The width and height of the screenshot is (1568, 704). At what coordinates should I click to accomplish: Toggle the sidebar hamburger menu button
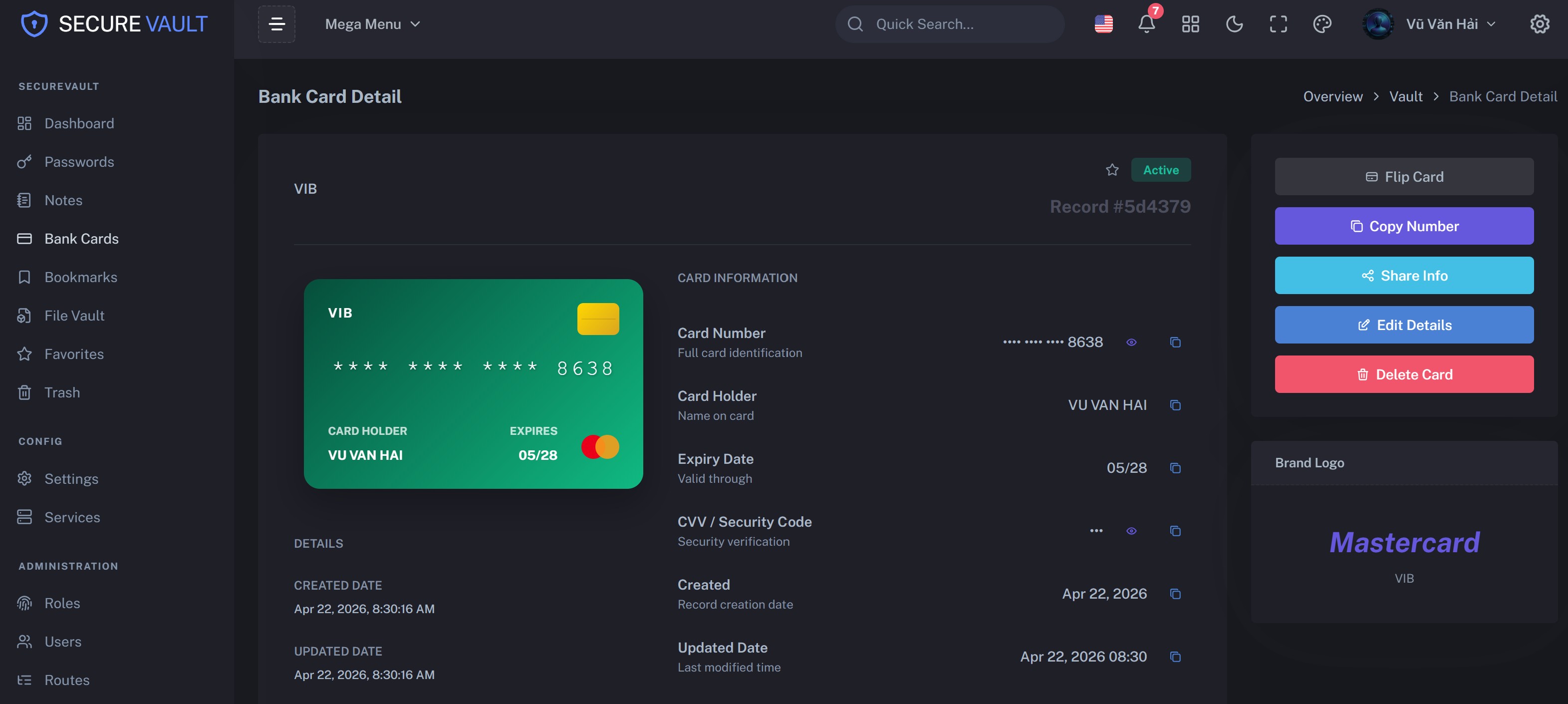[276, 24]
